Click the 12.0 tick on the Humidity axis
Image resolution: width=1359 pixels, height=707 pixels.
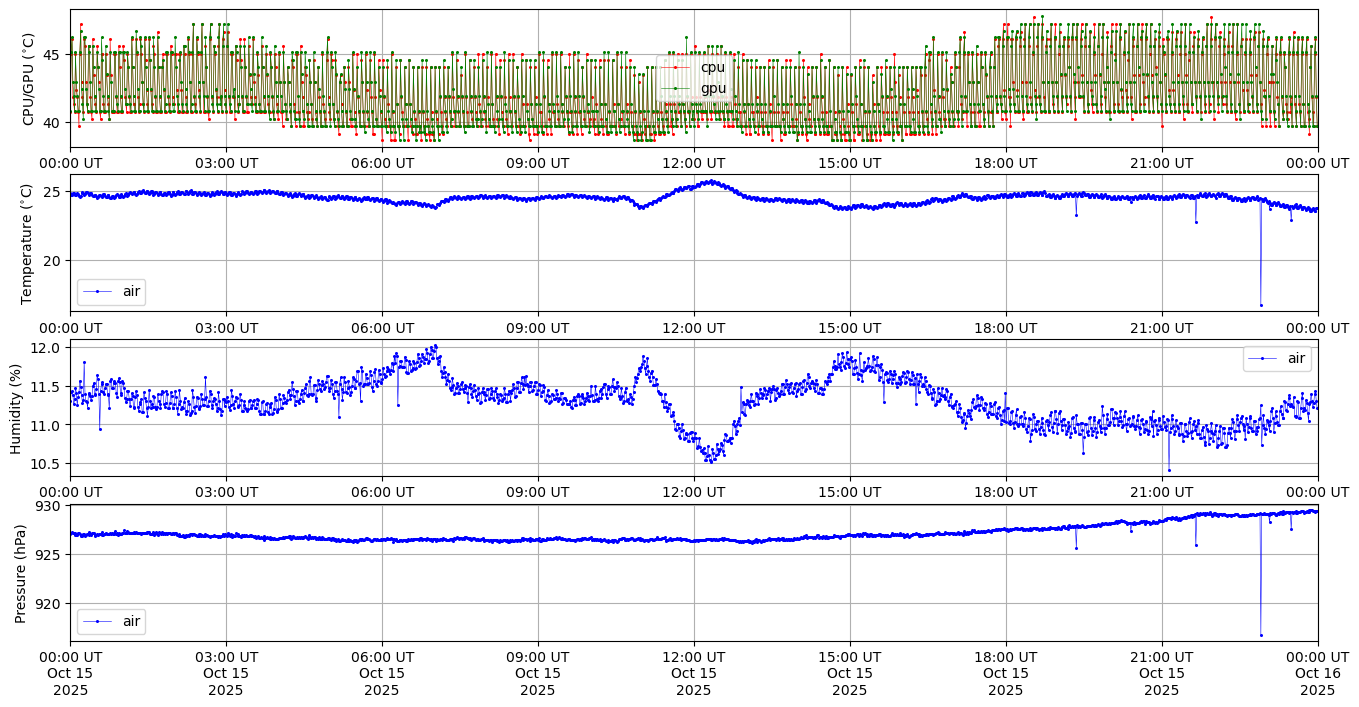tap(47, 348)
